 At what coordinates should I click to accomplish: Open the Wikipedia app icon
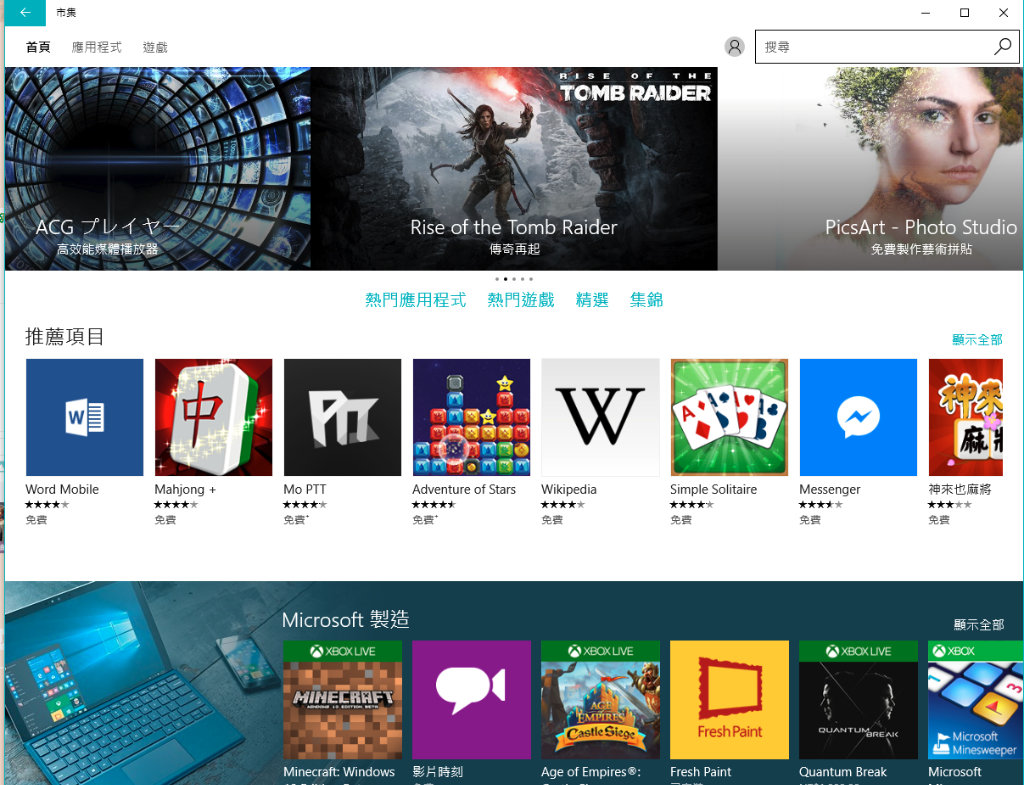pos(600,417)
